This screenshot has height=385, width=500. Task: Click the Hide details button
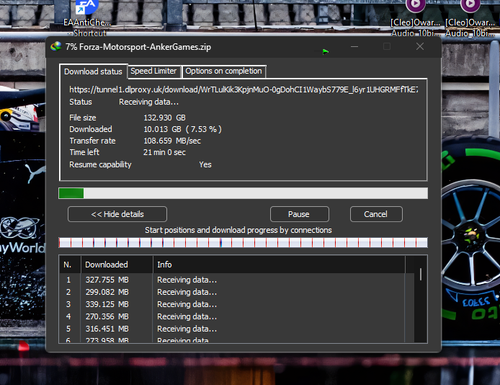click(x=117, y=214)
